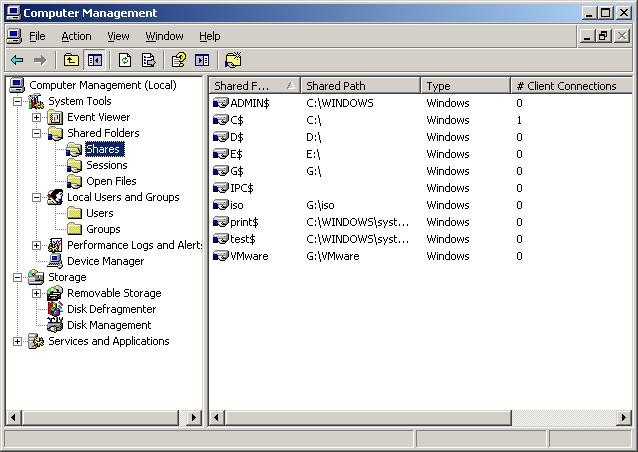Sort by the Shared Path column header
This screenshot has height=452, width=638.
pyautogui.click(x=361, y=86)
